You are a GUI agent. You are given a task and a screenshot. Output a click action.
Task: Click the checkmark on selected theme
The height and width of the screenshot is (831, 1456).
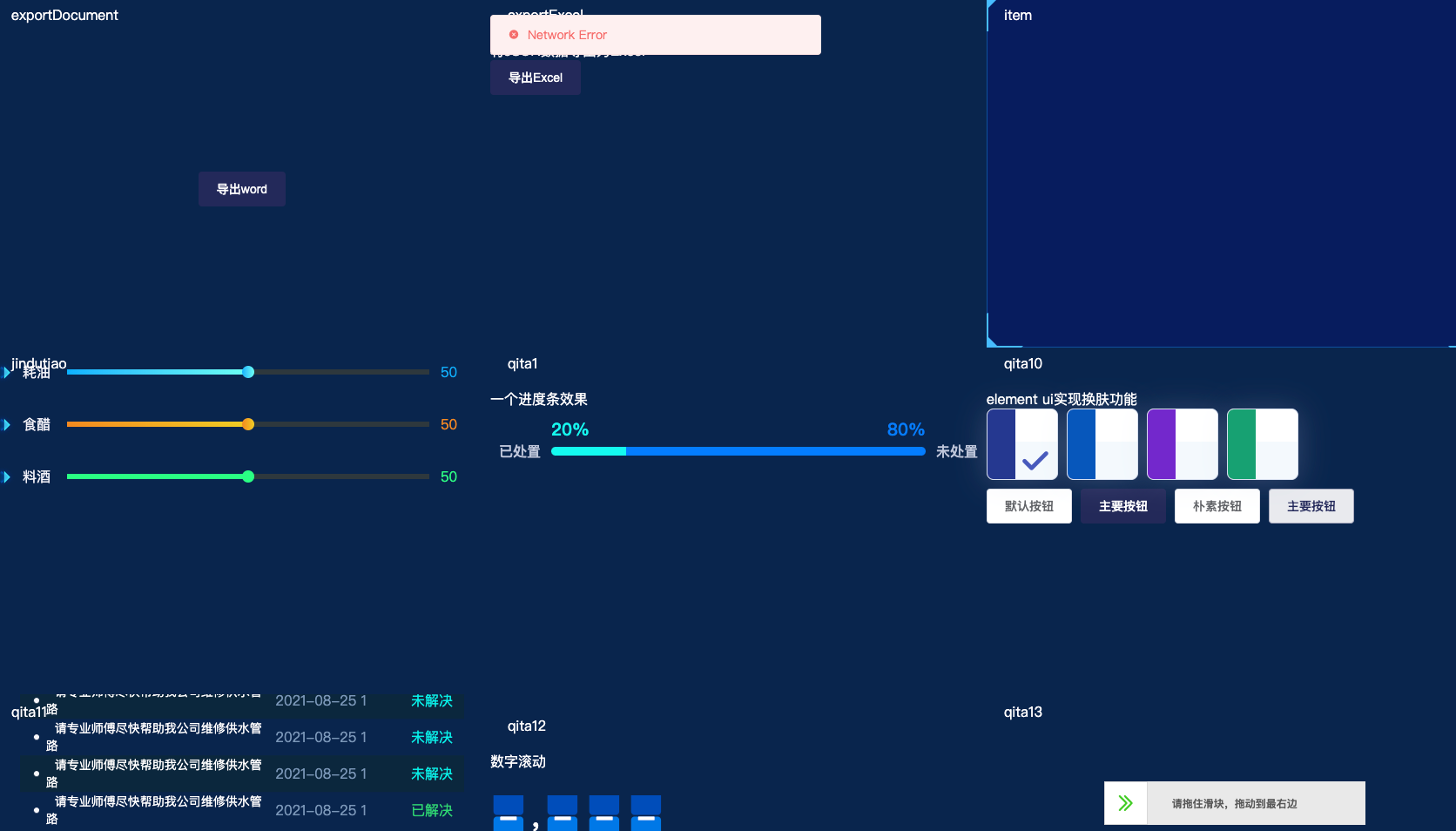click(x=1035, y=460)
